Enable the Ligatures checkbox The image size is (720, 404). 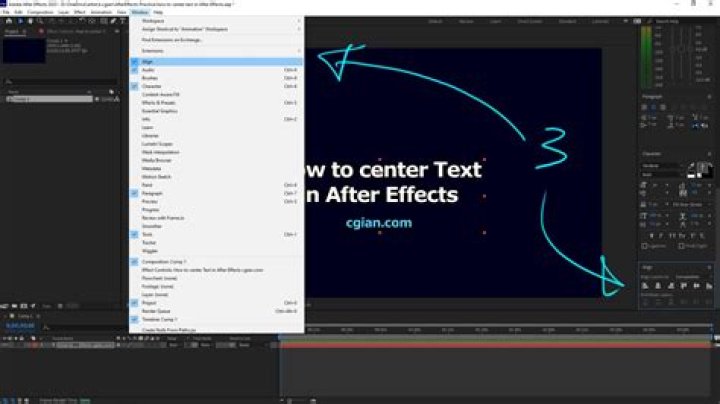point(644,246)
